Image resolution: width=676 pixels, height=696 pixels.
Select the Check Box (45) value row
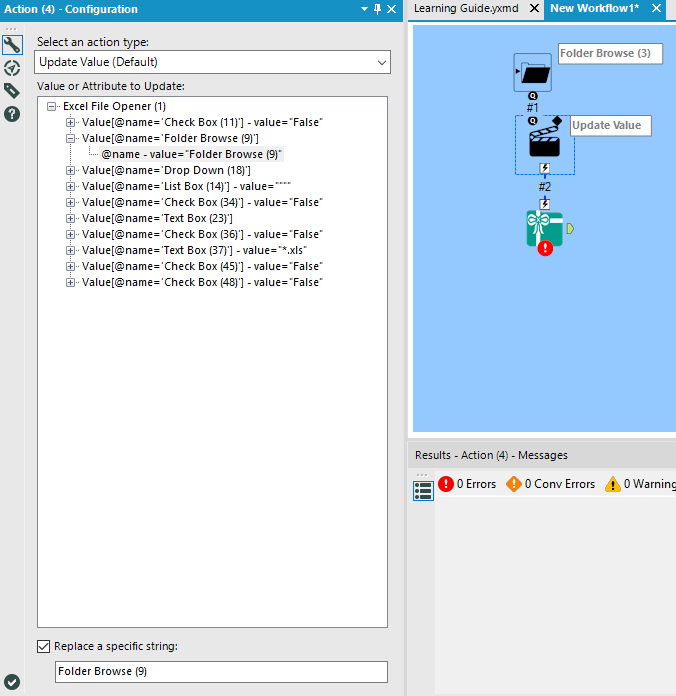coord(202,266)
